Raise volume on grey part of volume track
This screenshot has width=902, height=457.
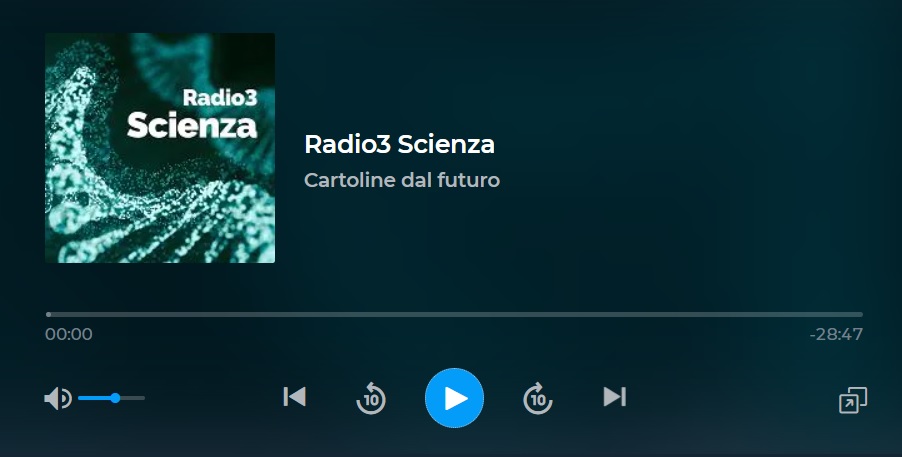132,398
